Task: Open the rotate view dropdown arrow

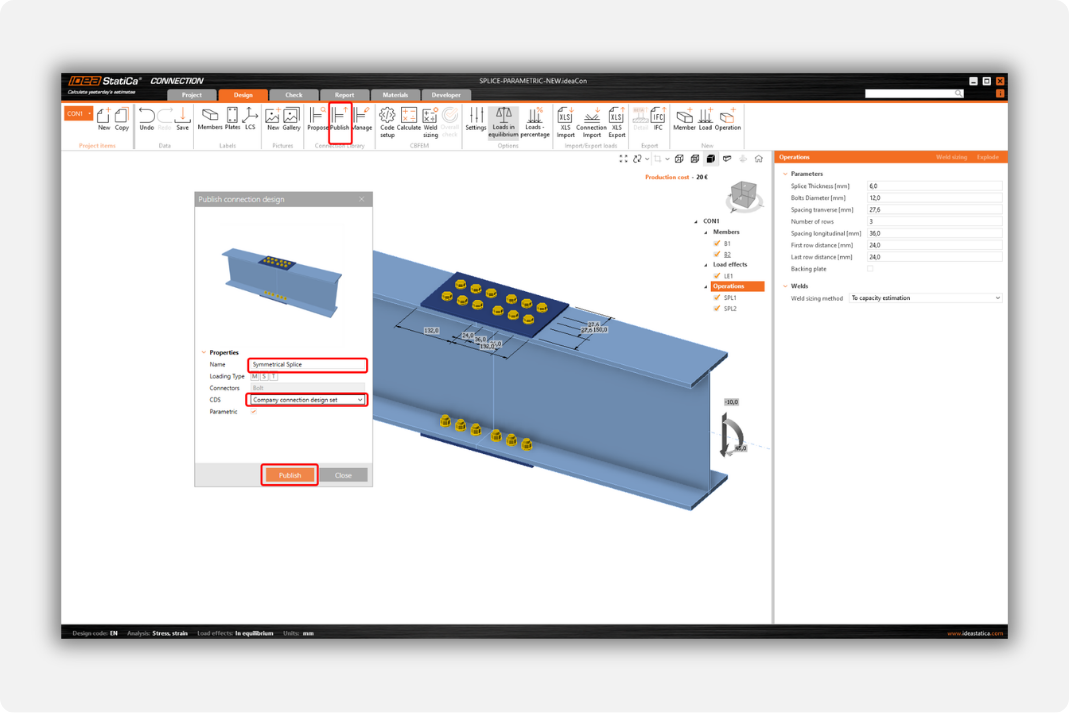Action: click(646, 159)
